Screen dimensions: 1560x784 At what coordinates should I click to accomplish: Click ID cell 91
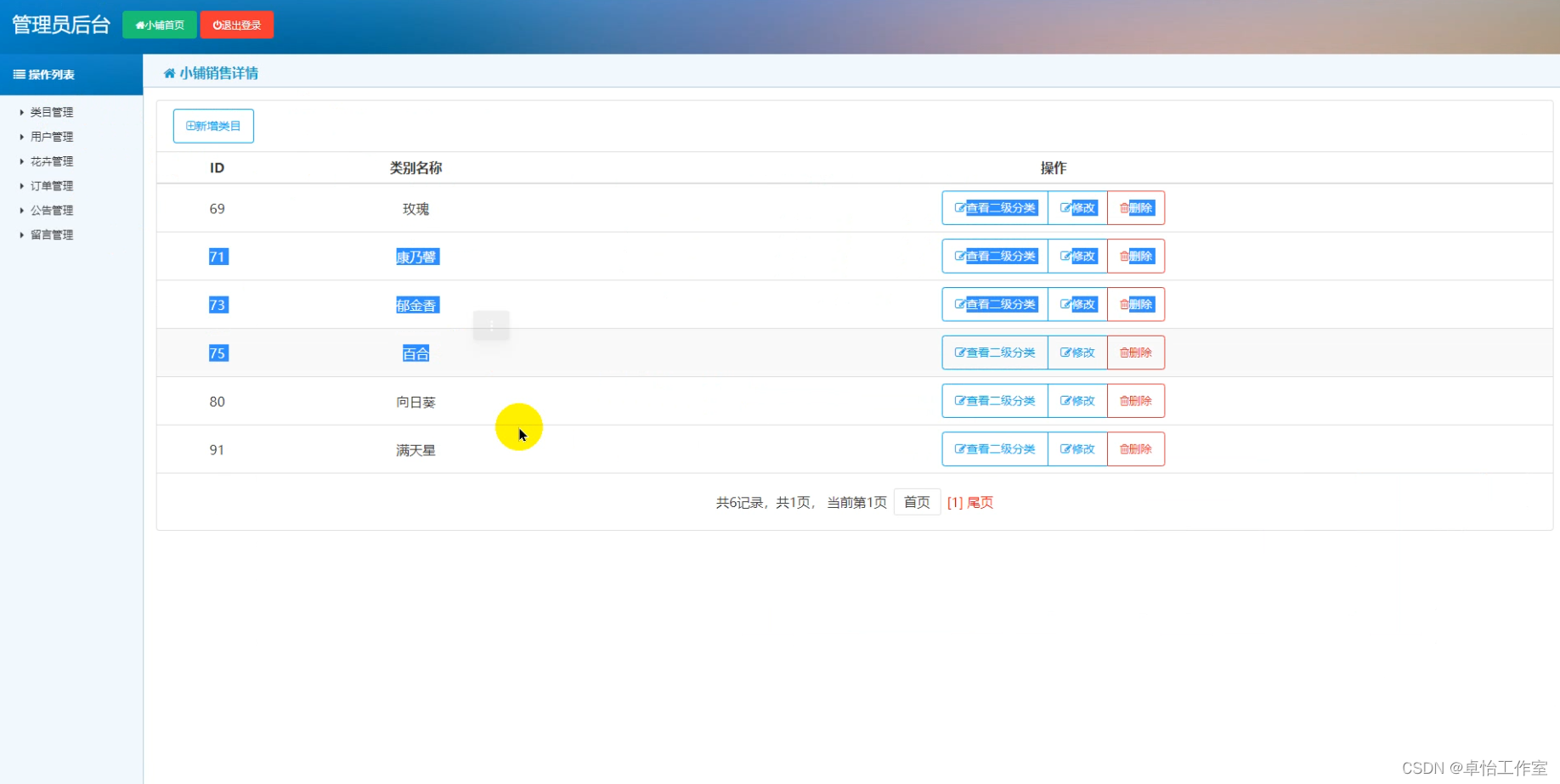pyautogui.click(x=218, y=450)
